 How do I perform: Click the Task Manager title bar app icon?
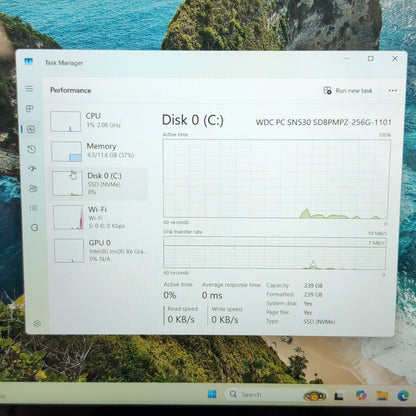[x=29, y=61]
